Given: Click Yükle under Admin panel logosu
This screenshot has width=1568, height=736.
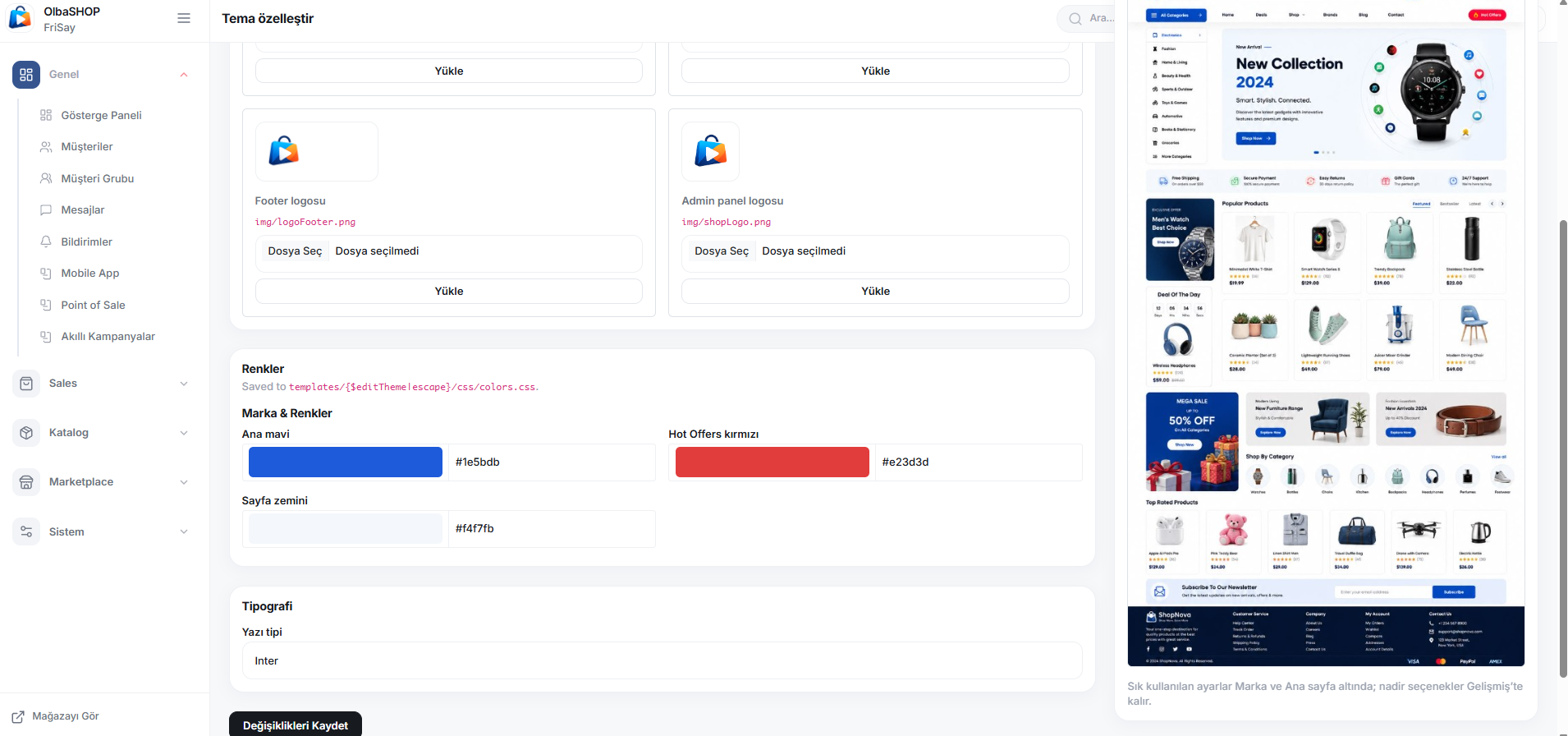Looking at the screenshot, I should [x=875, y=292].
